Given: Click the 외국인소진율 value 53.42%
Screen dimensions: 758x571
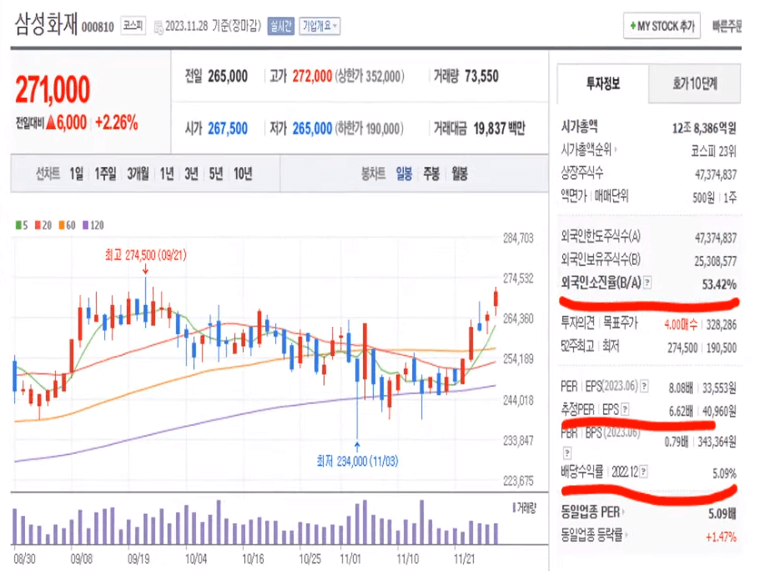Looking at the screenshot, I should (x=719, y=284).
